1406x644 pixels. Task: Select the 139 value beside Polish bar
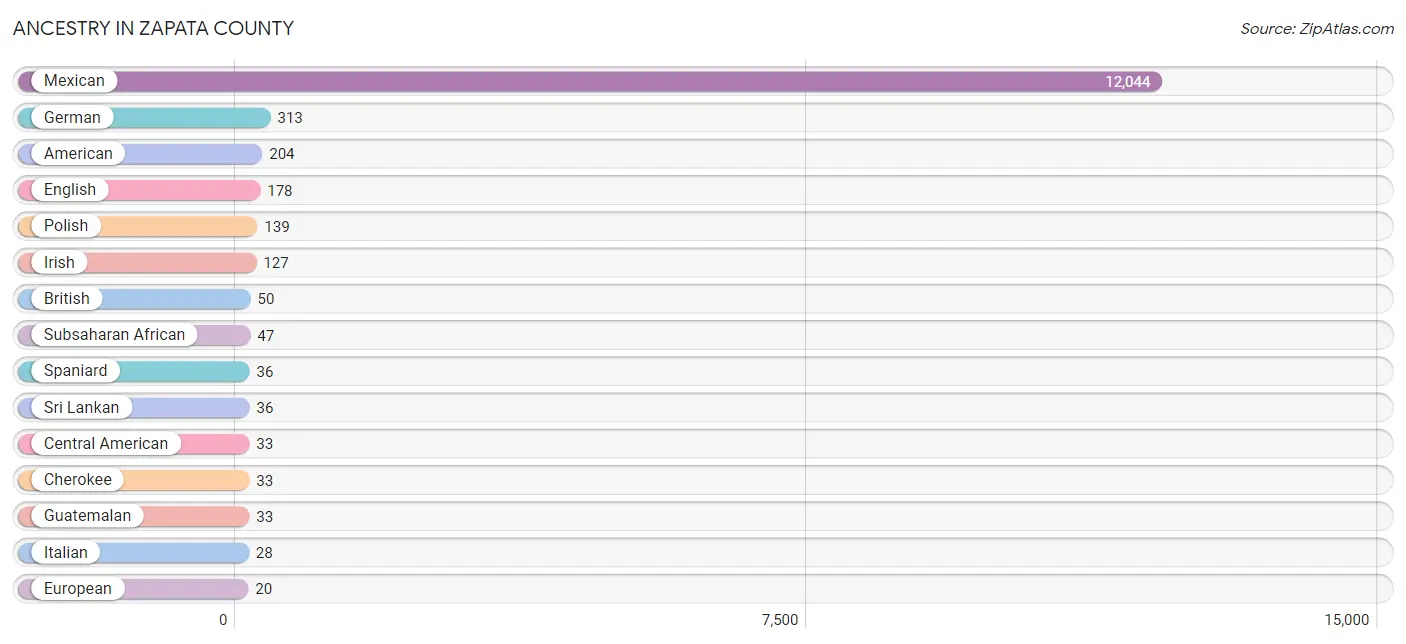tap(277, 227)
